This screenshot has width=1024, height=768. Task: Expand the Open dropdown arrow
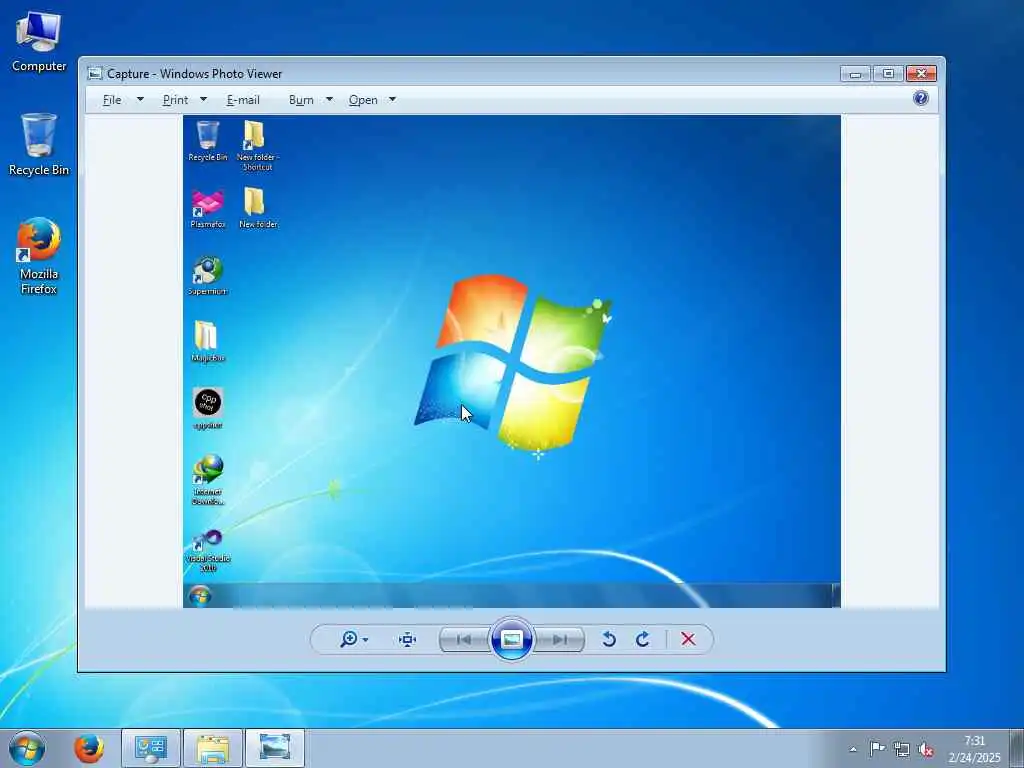(x=392, y=99)
